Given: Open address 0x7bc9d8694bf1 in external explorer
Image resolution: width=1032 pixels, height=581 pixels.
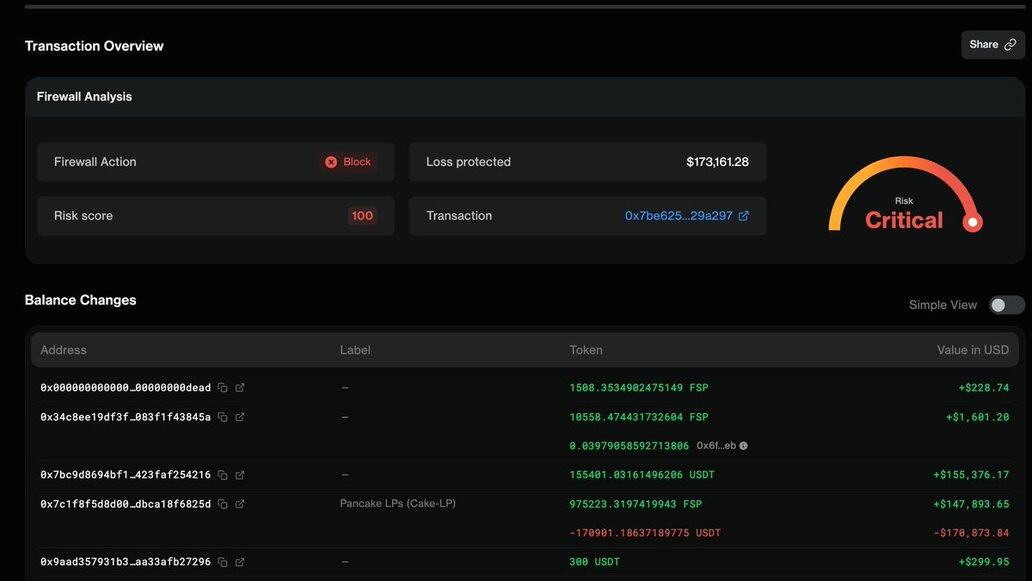Looking at the screenshot, I should click(240, 475).
